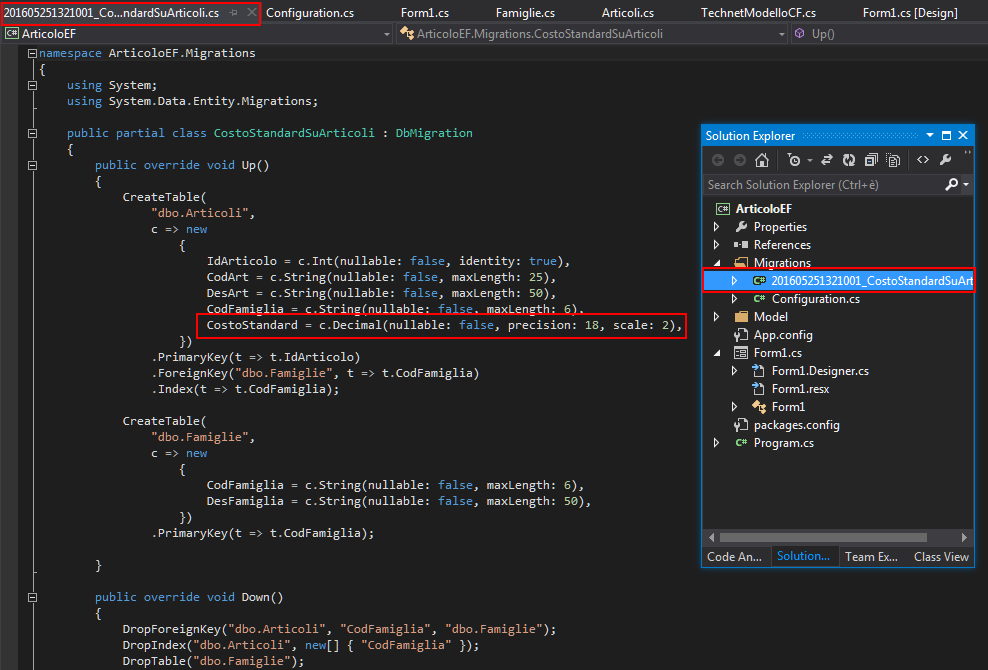The width and height of the screenshot is (988, 670).
Task: Expand the Form1 class node
Action: [x=735, y=407]
